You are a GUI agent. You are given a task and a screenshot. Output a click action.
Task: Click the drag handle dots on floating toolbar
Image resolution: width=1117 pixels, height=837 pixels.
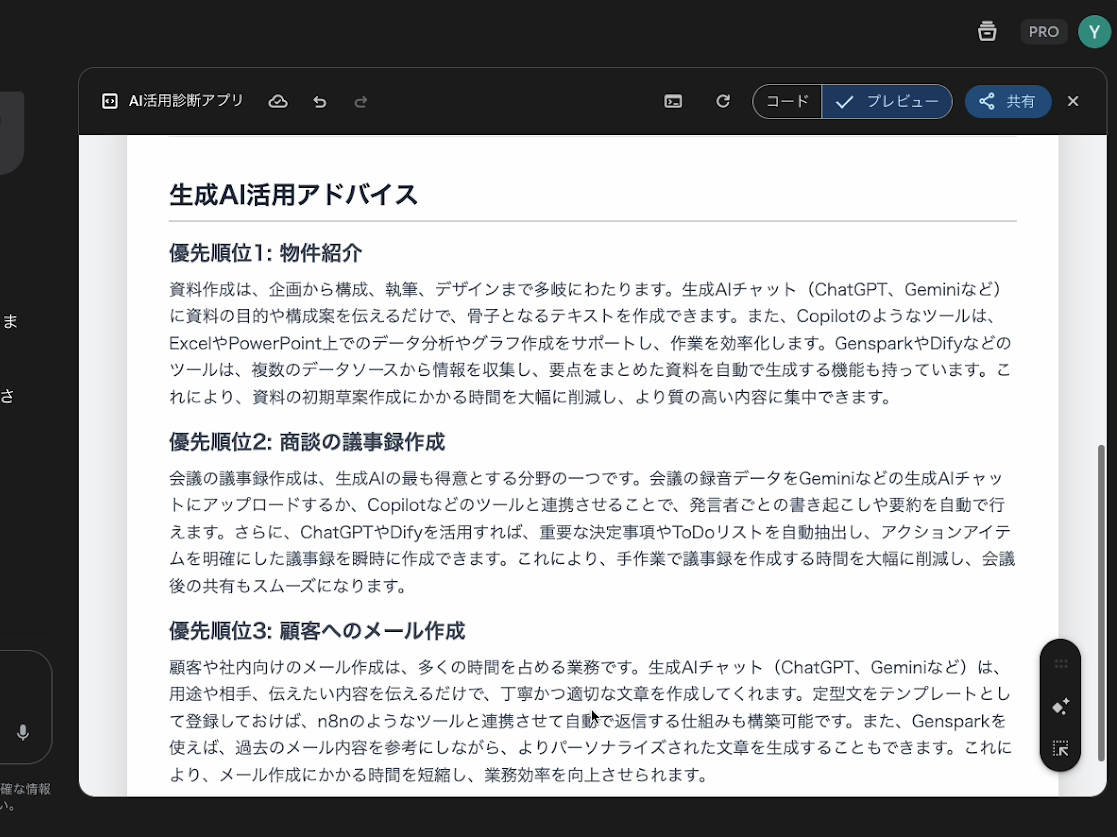1060,664
